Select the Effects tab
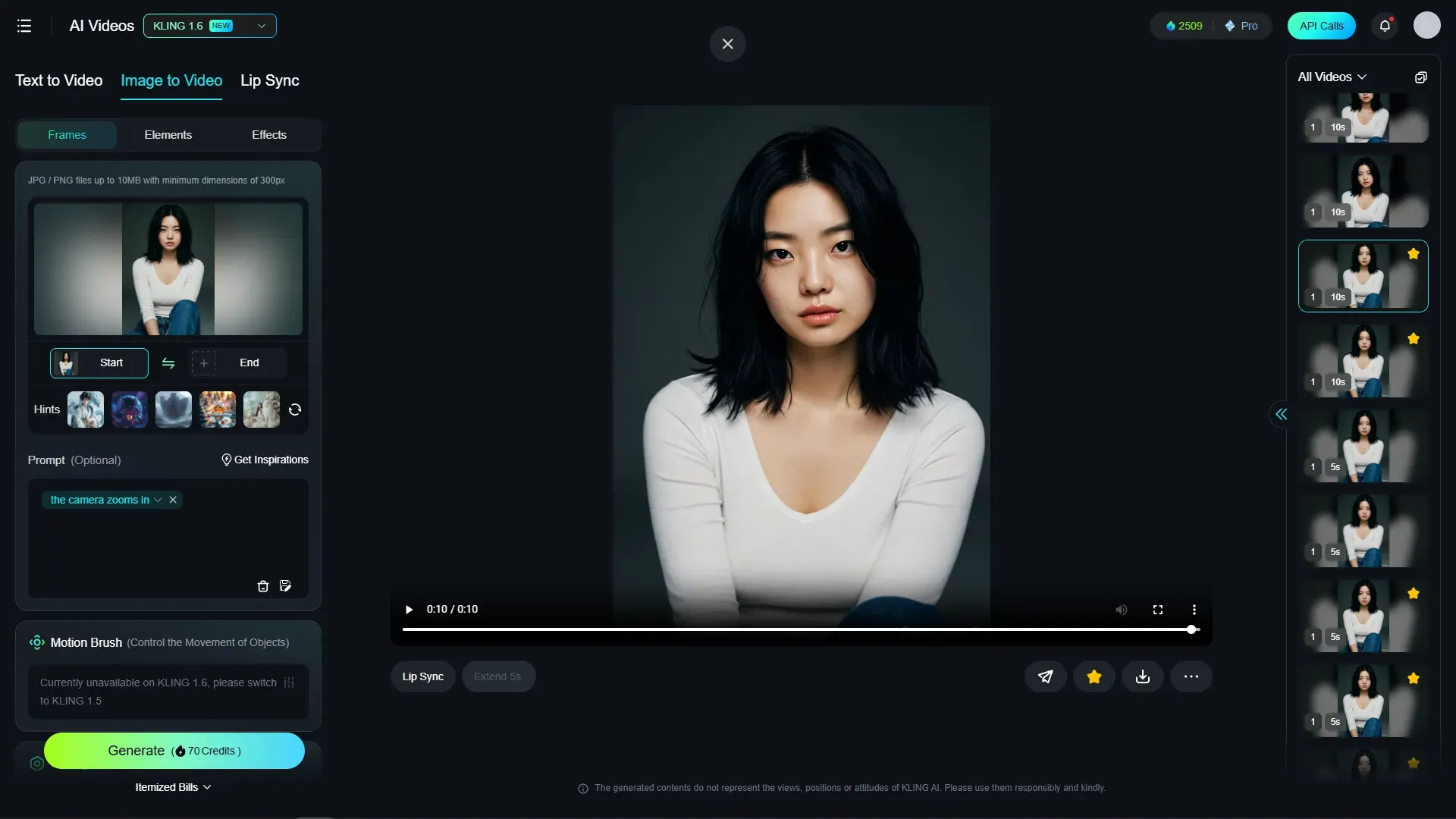Image resolution: width=1456 pixels, height=819 pixels. pos(269,135)
